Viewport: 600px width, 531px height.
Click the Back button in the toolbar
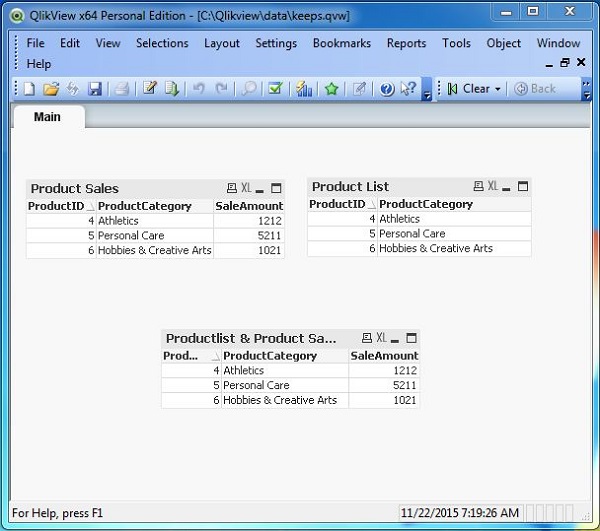click(x=536, y=89)
